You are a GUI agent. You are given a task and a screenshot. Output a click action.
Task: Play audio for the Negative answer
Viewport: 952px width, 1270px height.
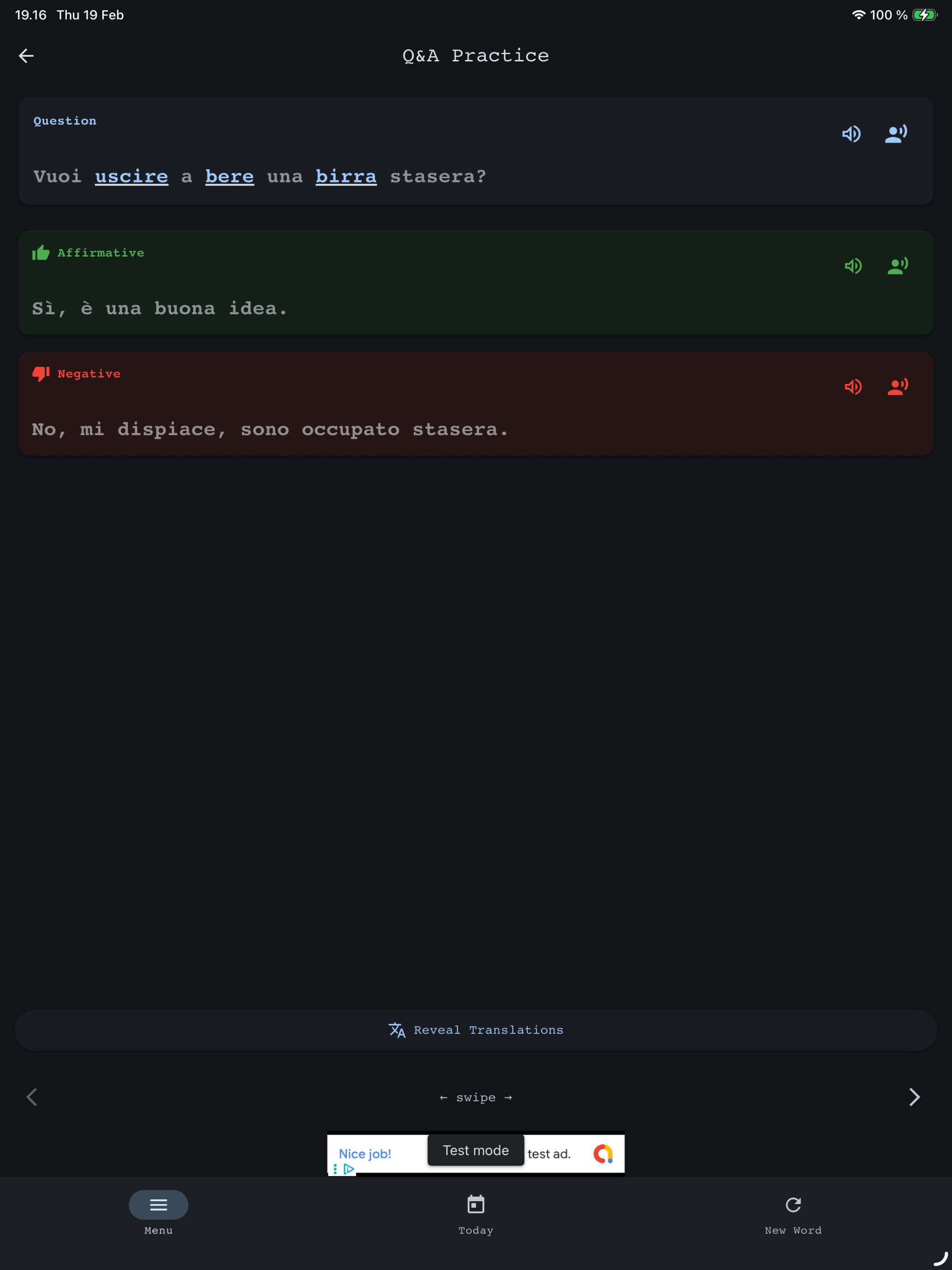pyautogui.click(x=853, y=386)
